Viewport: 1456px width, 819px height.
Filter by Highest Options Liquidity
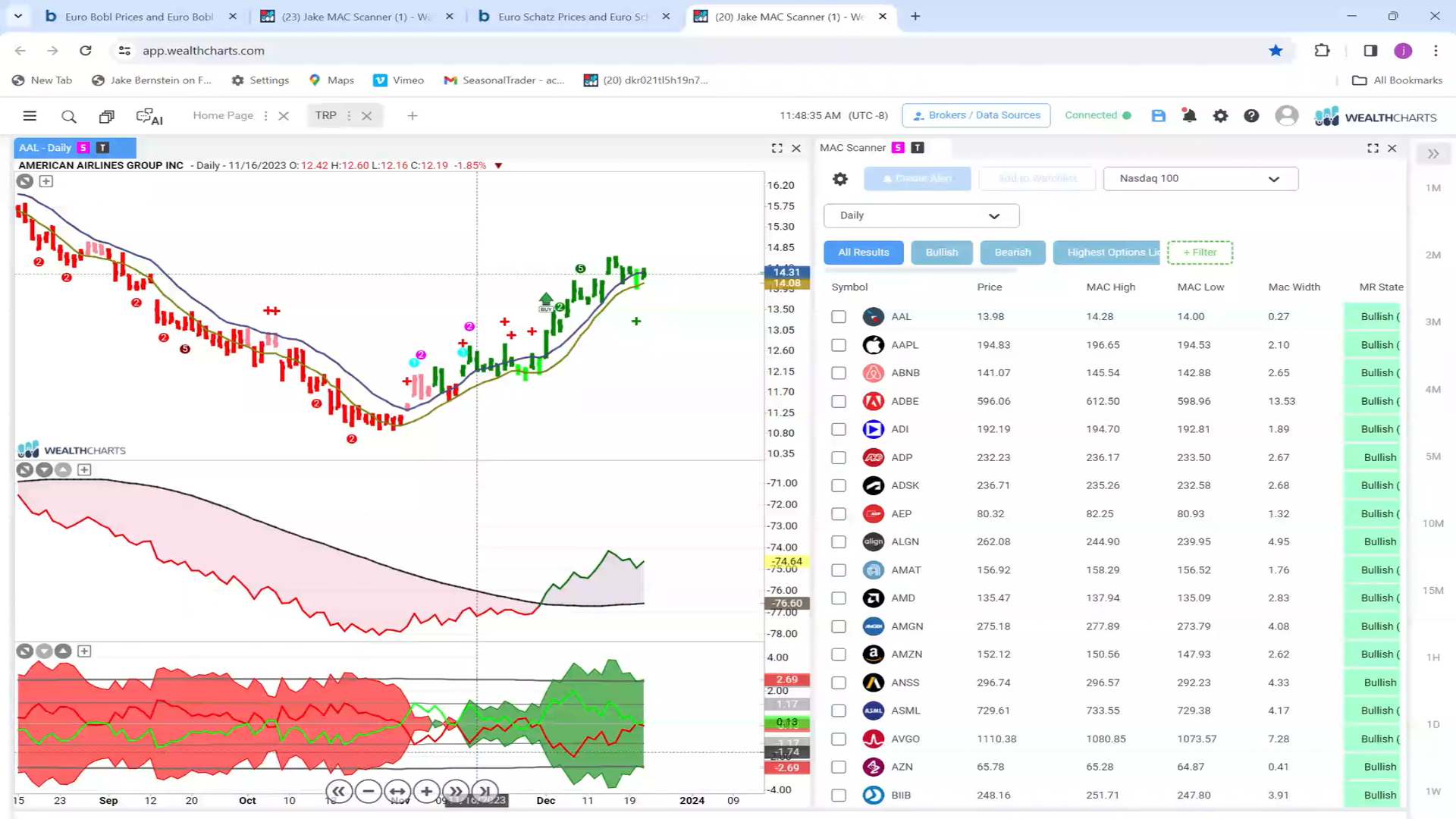click(1106, 253)
